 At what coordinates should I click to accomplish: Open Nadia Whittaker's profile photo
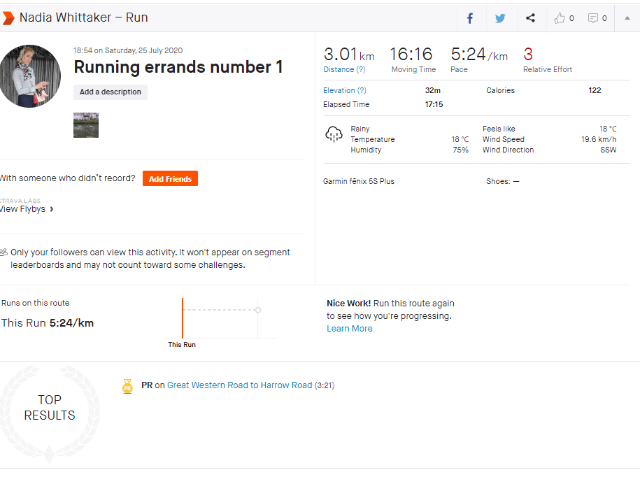pyautogui.click(x=30, y=76)
